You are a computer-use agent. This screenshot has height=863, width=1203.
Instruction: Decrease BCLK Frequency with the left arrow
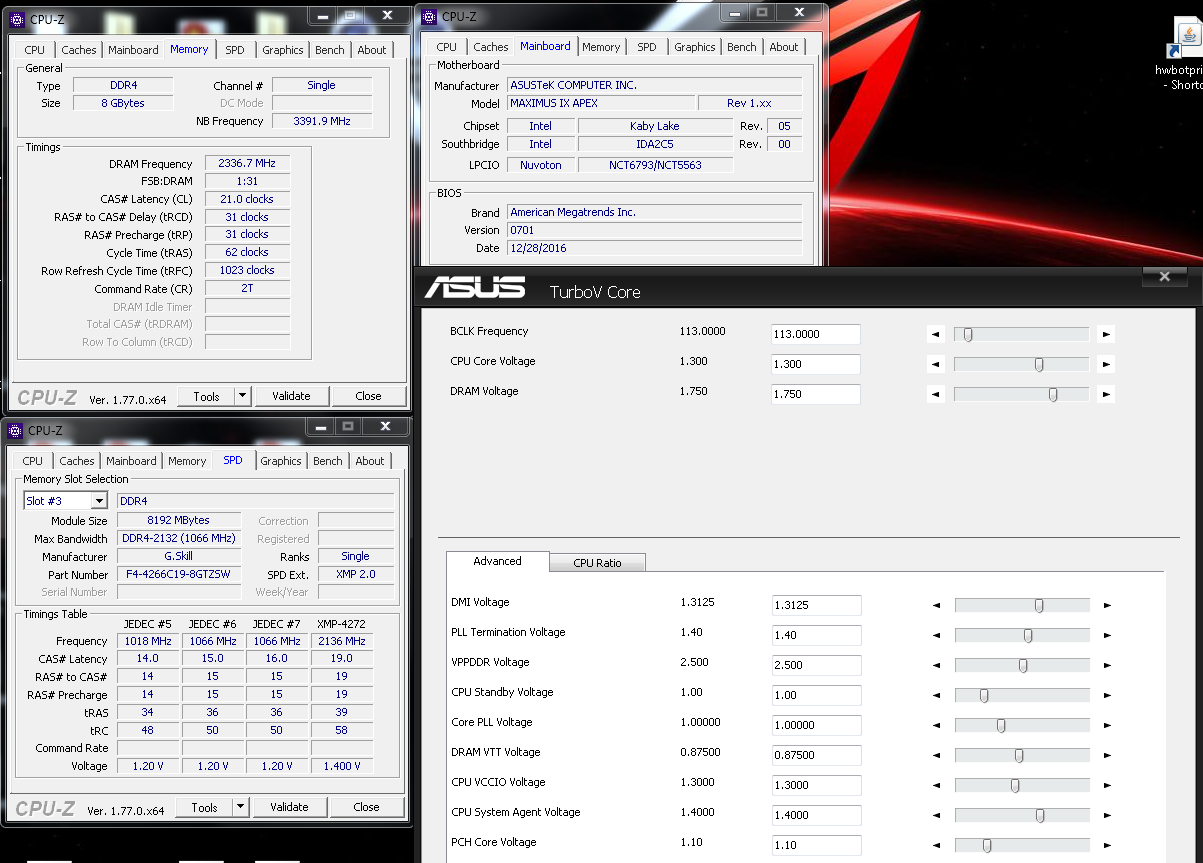(935, 335)
